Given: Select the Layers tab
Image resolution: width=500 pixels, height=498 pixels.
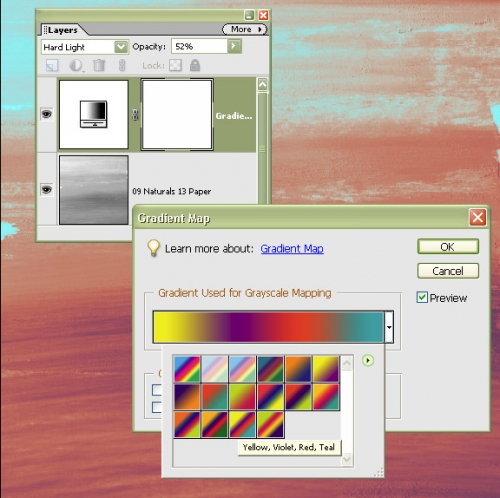Looking at the screenshot, I should coord(62,30).
